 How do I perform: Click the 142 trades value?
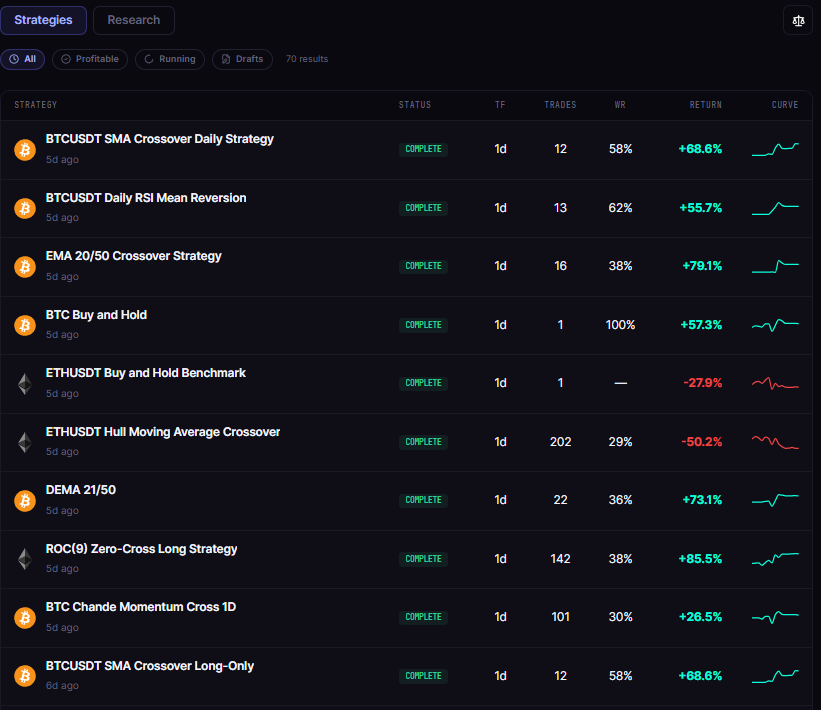pyautogui.click(x=560, y=559)
